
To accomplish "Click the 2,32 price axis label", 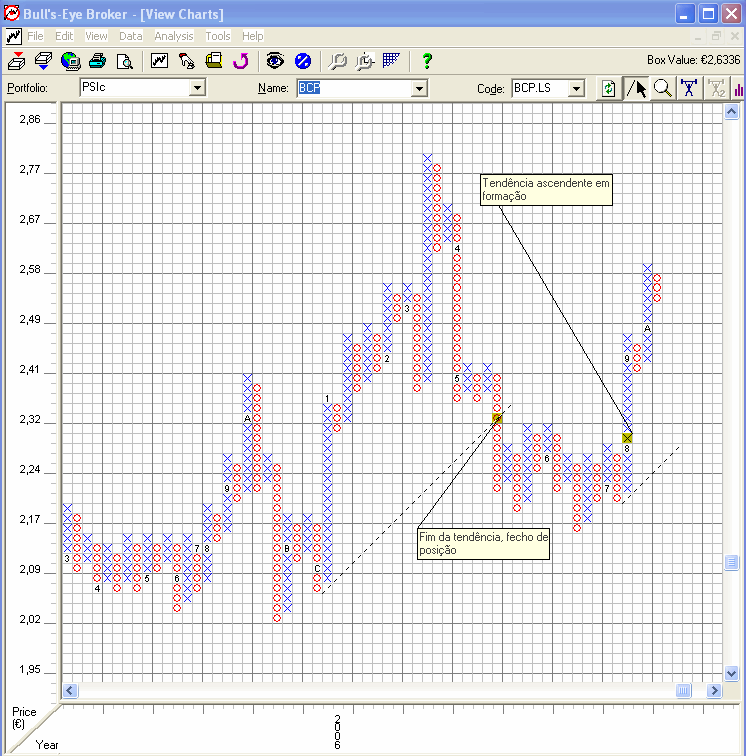I will click(30, 419).
